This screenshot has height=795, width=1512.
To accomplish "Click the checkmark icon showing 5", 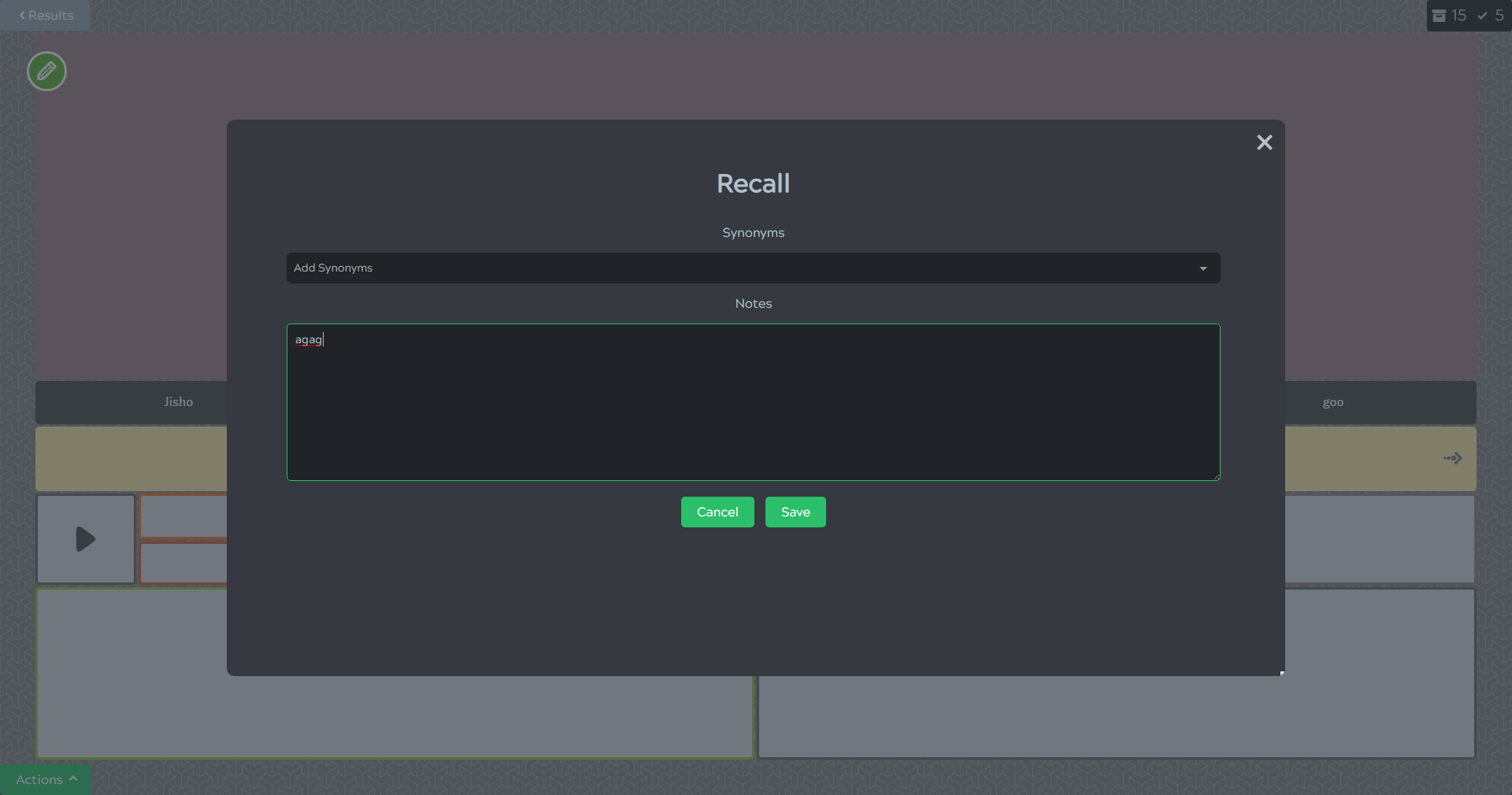I will tap(1482, 16).
